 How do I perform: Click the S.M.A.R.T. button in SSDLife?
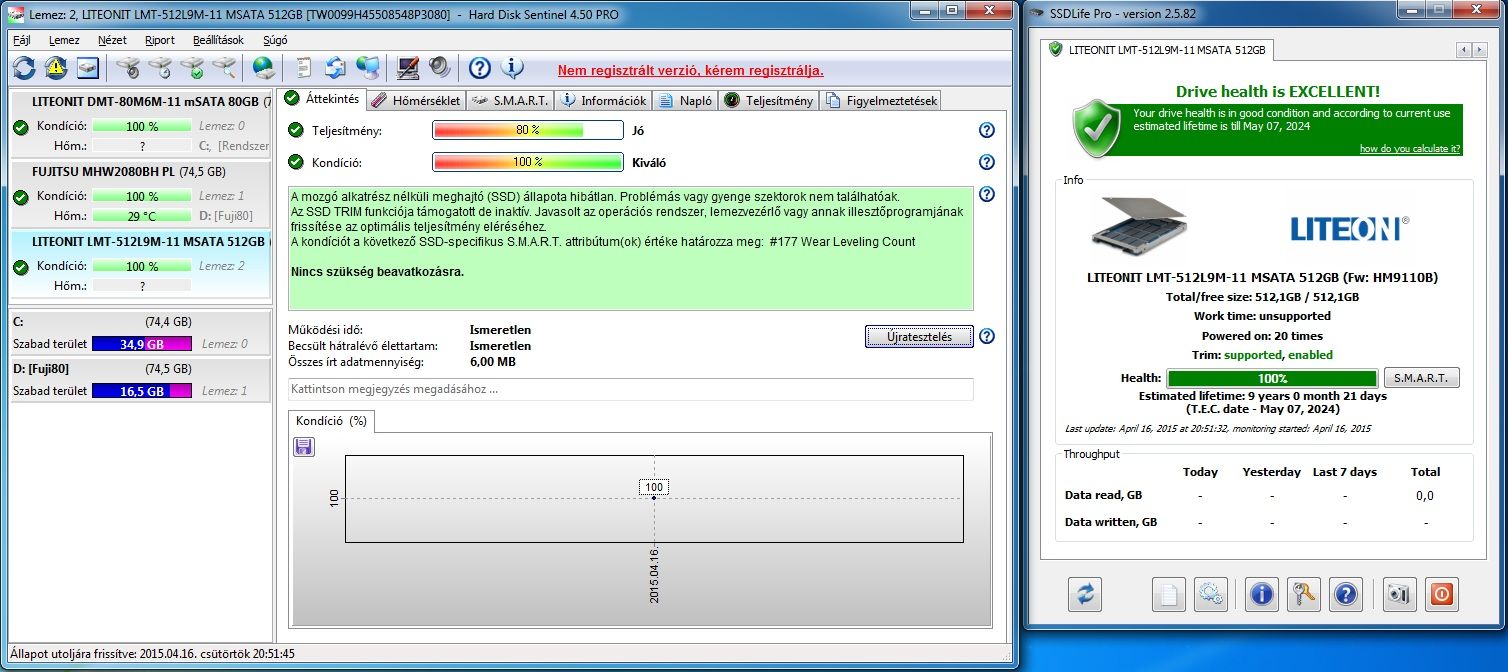[x=1421, y=378]
